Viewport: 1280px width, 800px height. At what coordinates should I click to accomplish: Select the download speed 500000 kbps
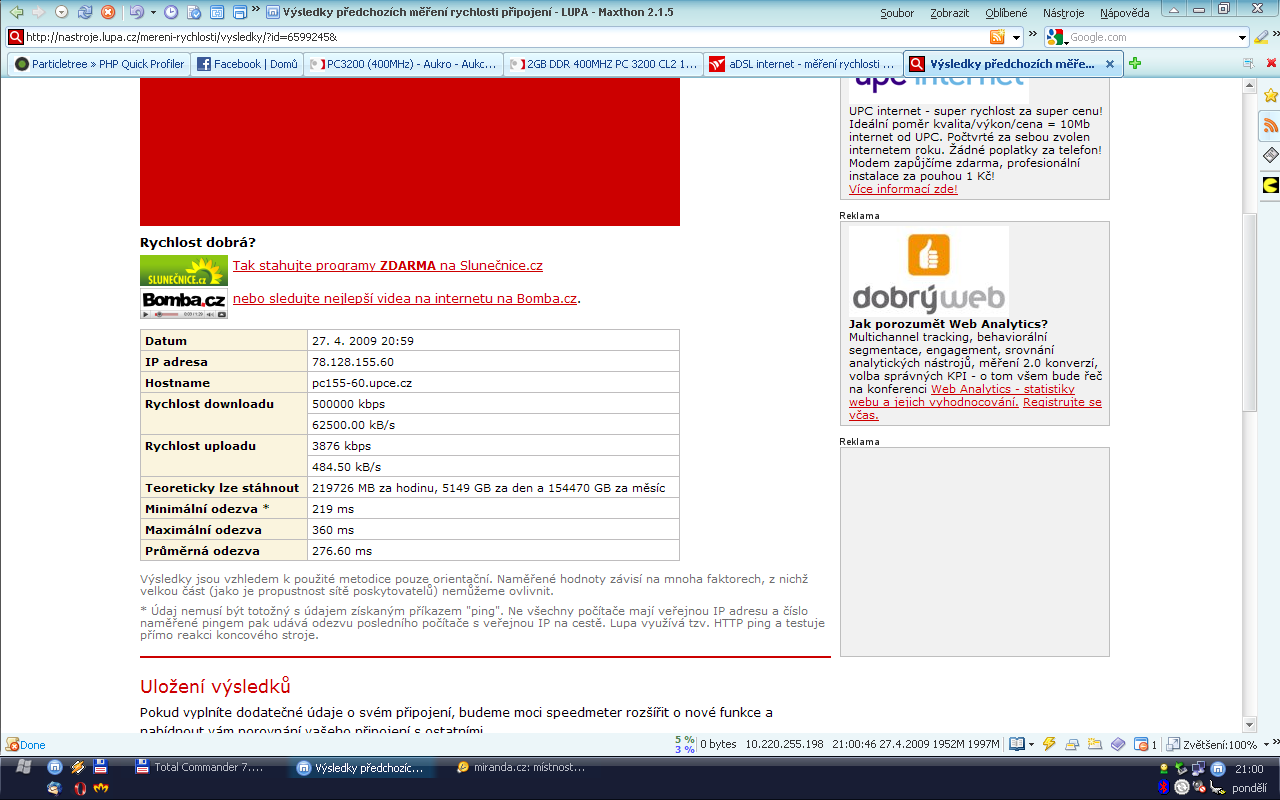tap(348, 404)
